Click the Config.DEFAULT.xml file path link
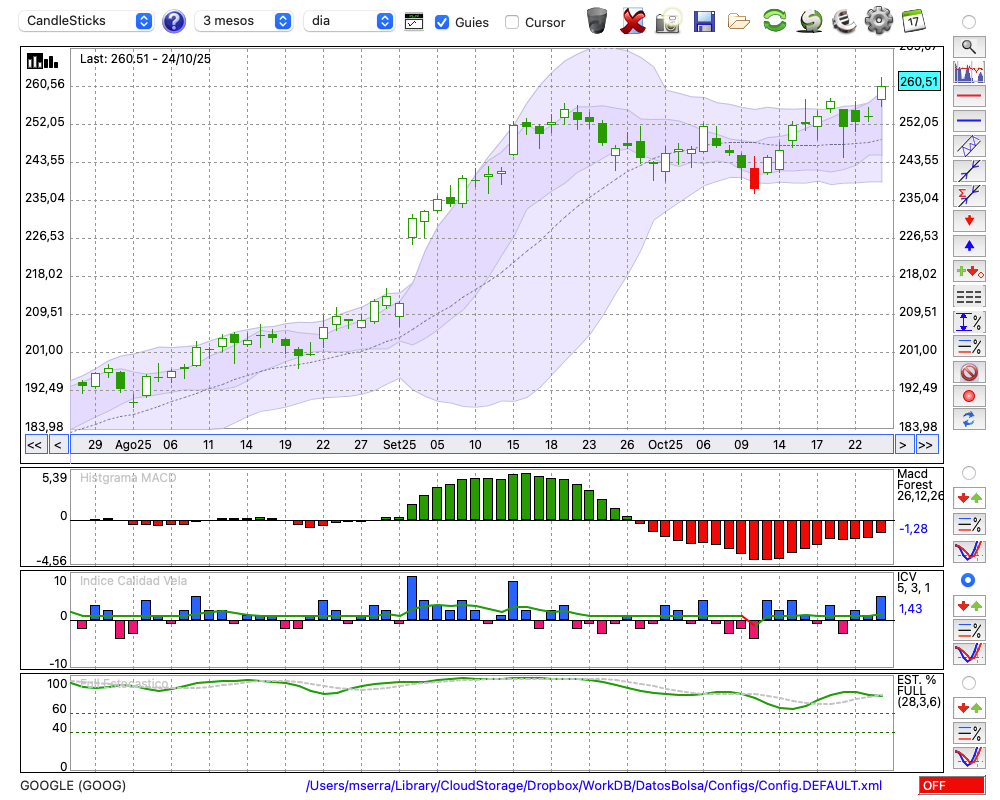The image size is (1000, 800). coord(594,786)
